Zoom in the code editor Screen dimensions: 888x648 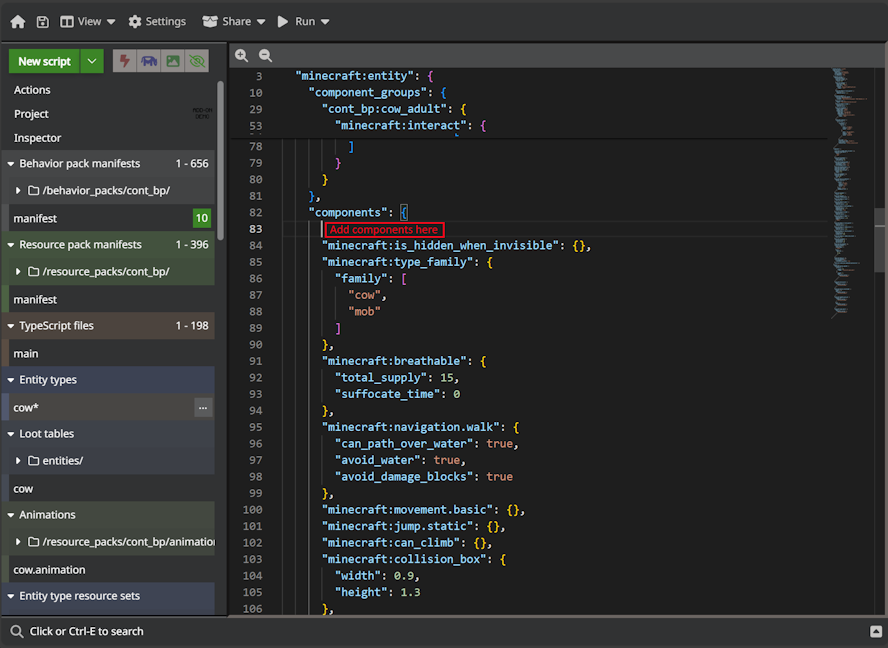pyautogui.click(x=242, y=56)
